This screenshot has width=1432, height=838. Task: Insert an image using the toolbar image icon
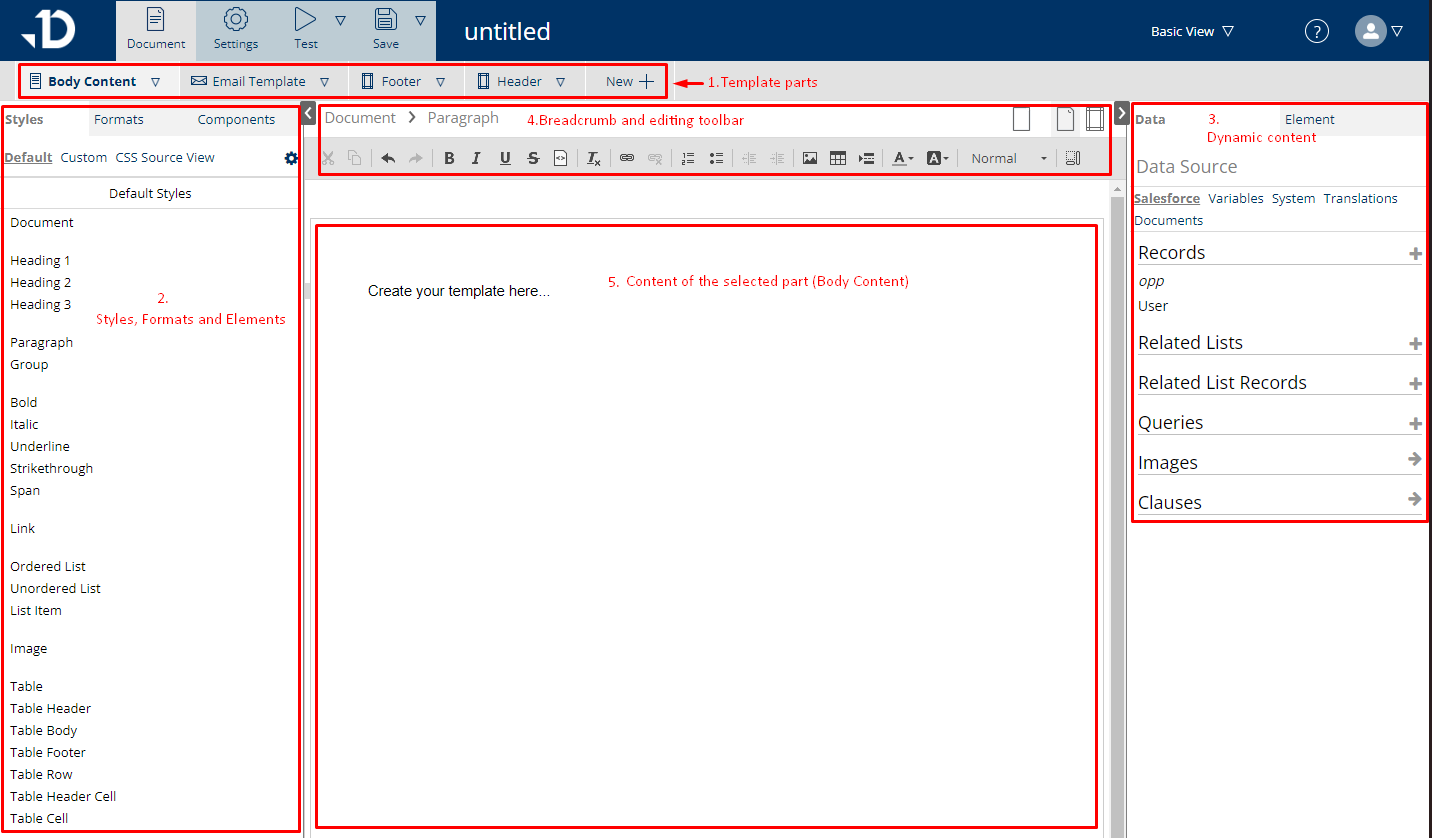(810, 158)
